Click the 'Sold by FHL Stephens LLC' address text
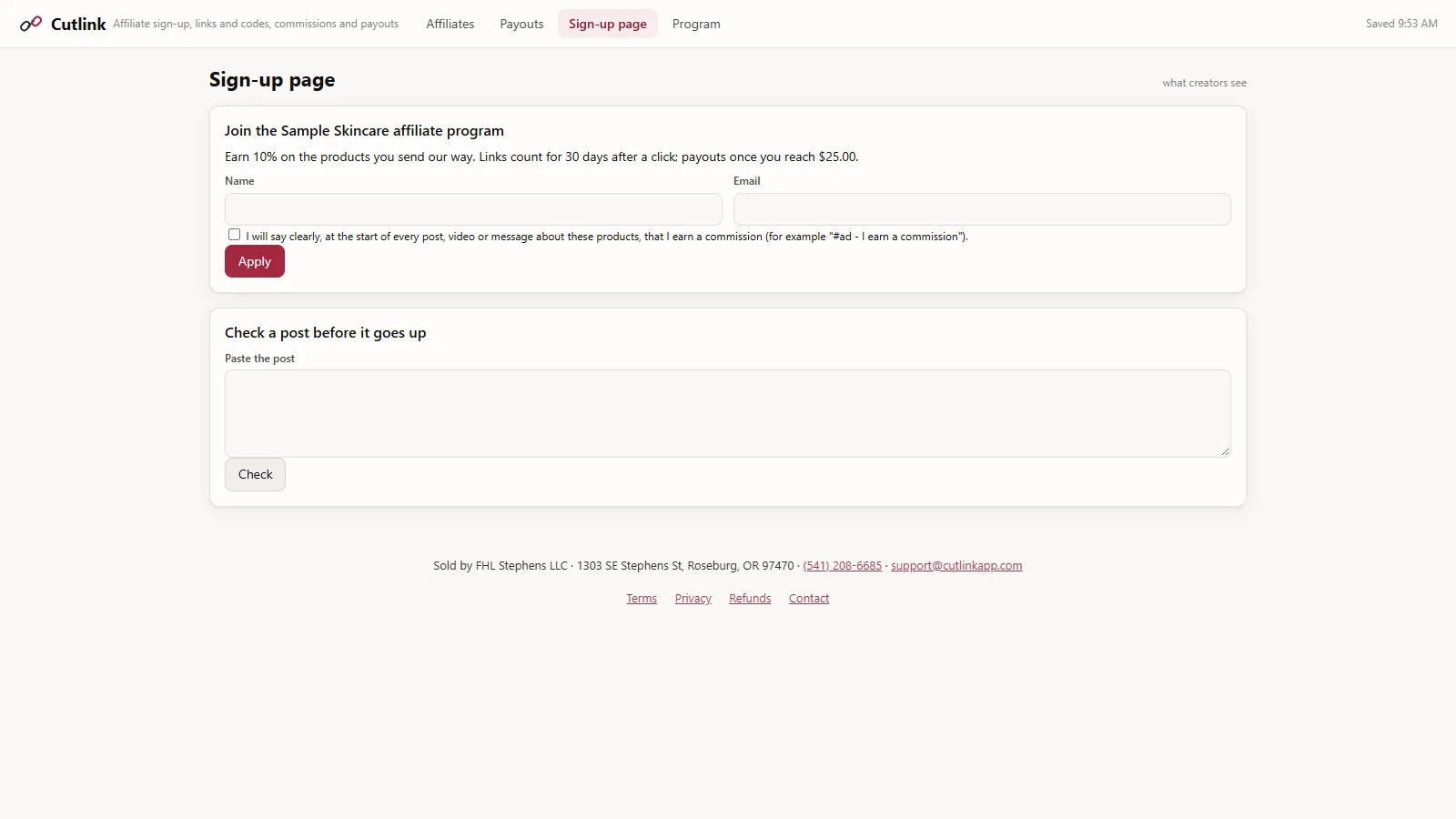The width and height of the screenshot is (1456, 819). click(x=613, y=566)
